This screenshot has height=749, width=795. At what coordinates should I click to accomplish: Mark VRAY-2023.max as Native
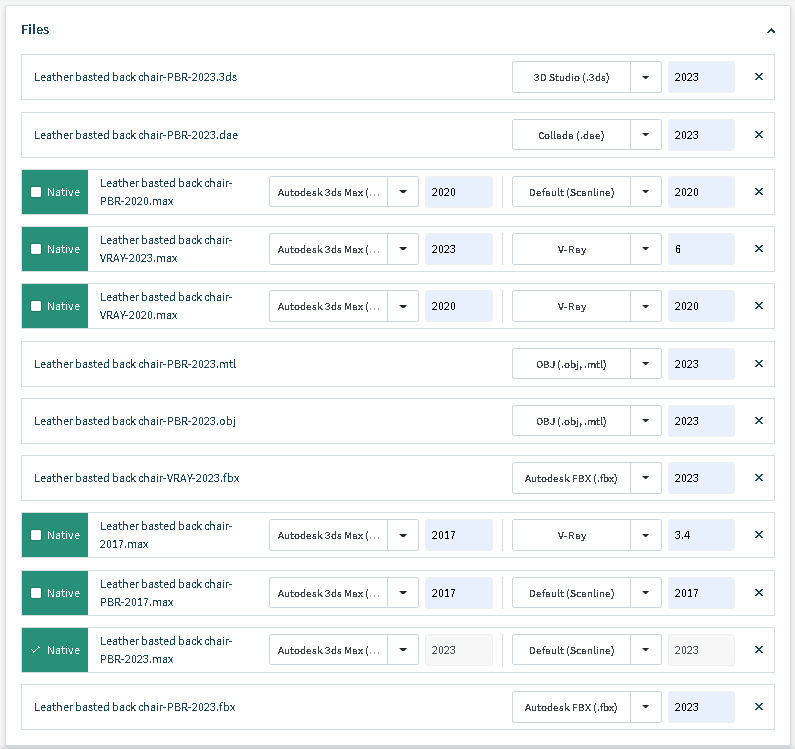[x=37, y=249]
